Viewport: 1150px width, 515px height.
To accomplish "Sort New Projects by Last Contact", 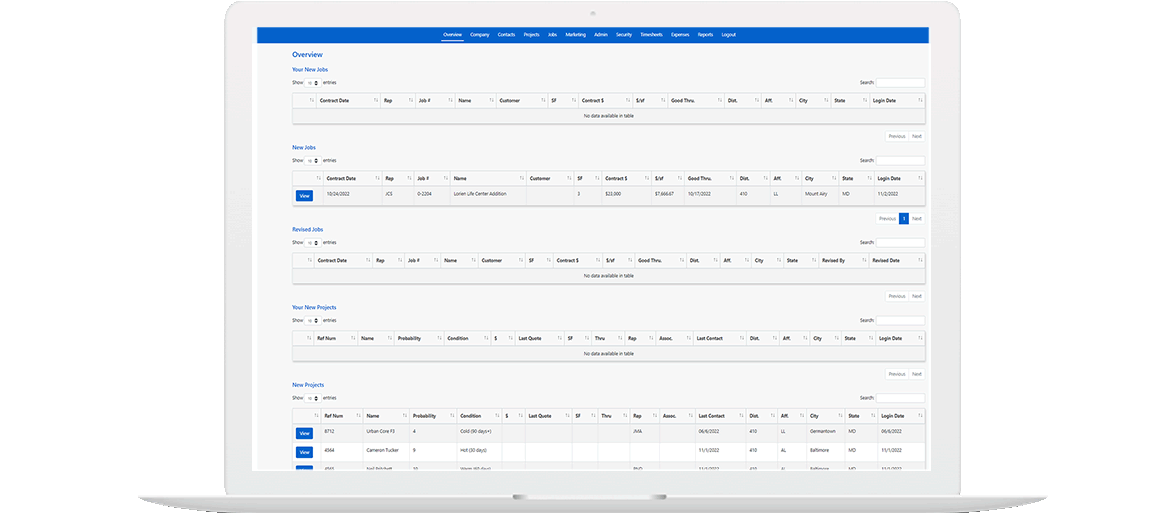I will [720, 416].
